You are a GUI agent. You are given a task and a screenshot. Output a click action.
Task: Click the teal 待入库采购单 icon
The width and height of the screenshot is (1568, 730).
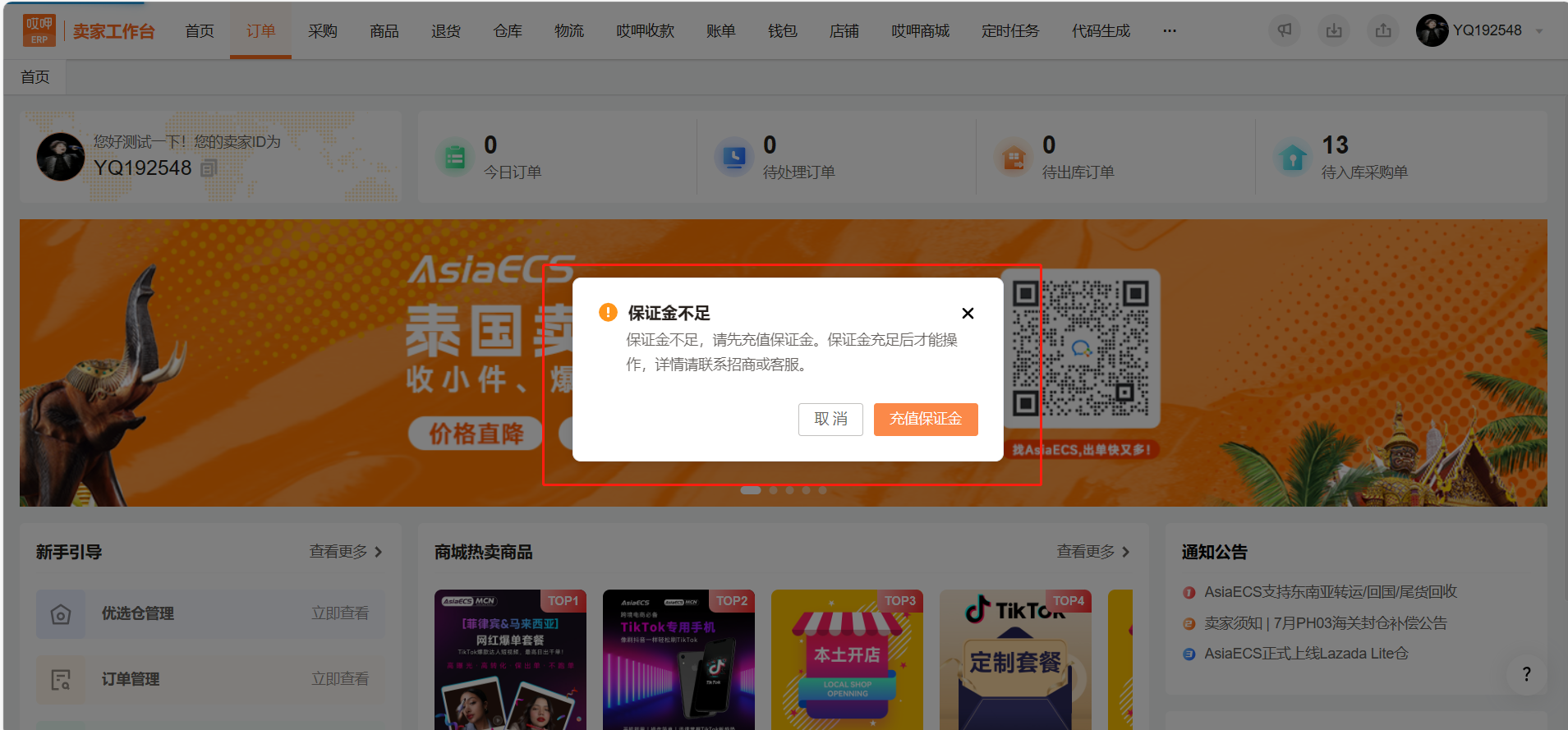[x=1292, y=157]
